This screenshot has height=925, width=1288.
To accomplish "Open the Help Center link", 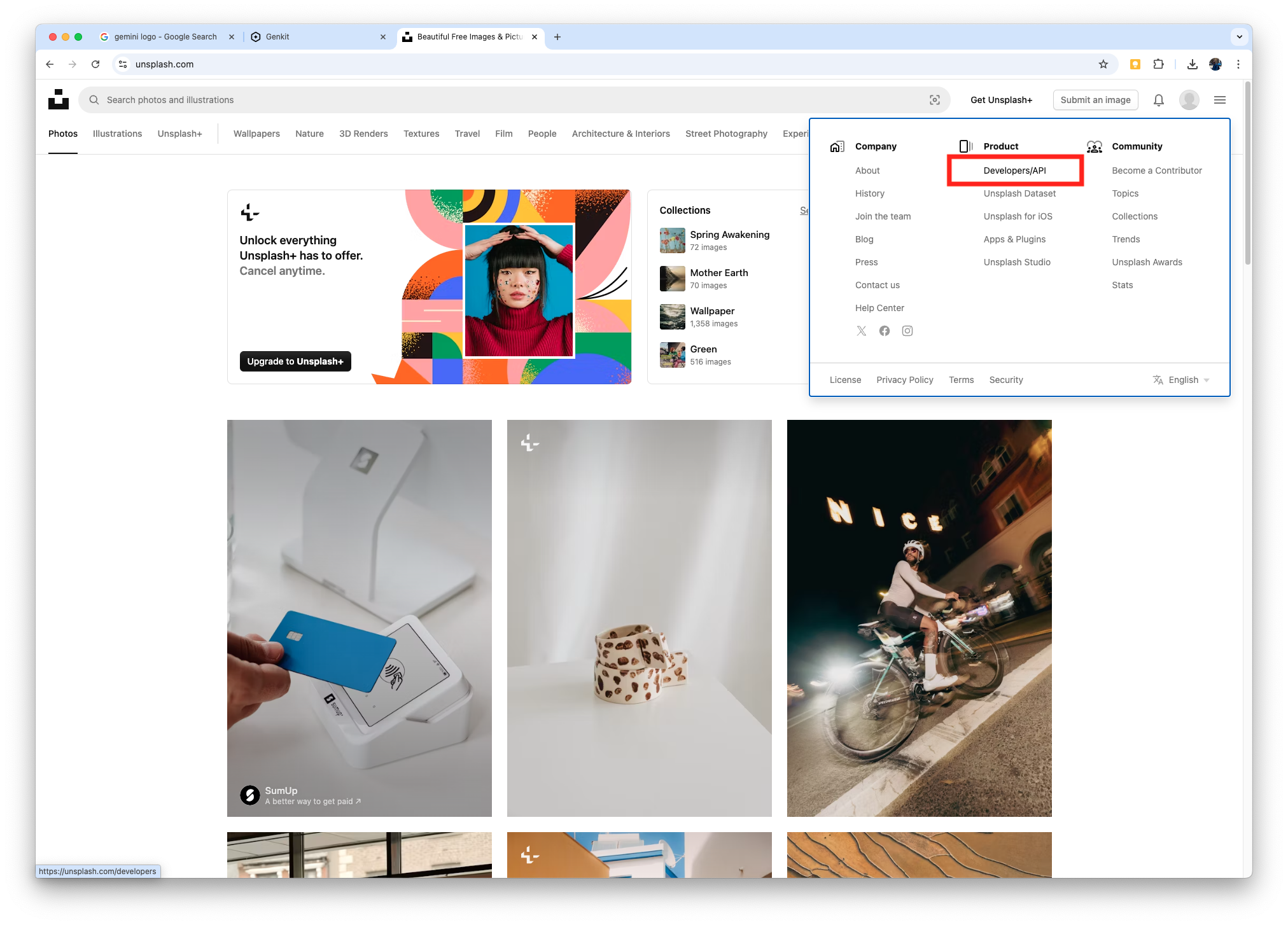I will click(879, 308).
